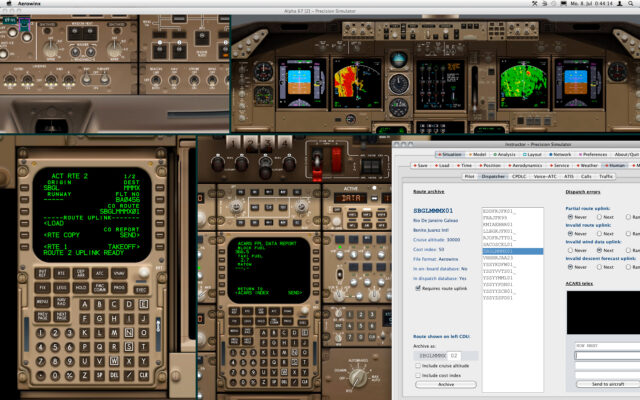Enable the Include cost index checkbox
640x400 pixels.
pyautogui.click(x=417, y=374)
